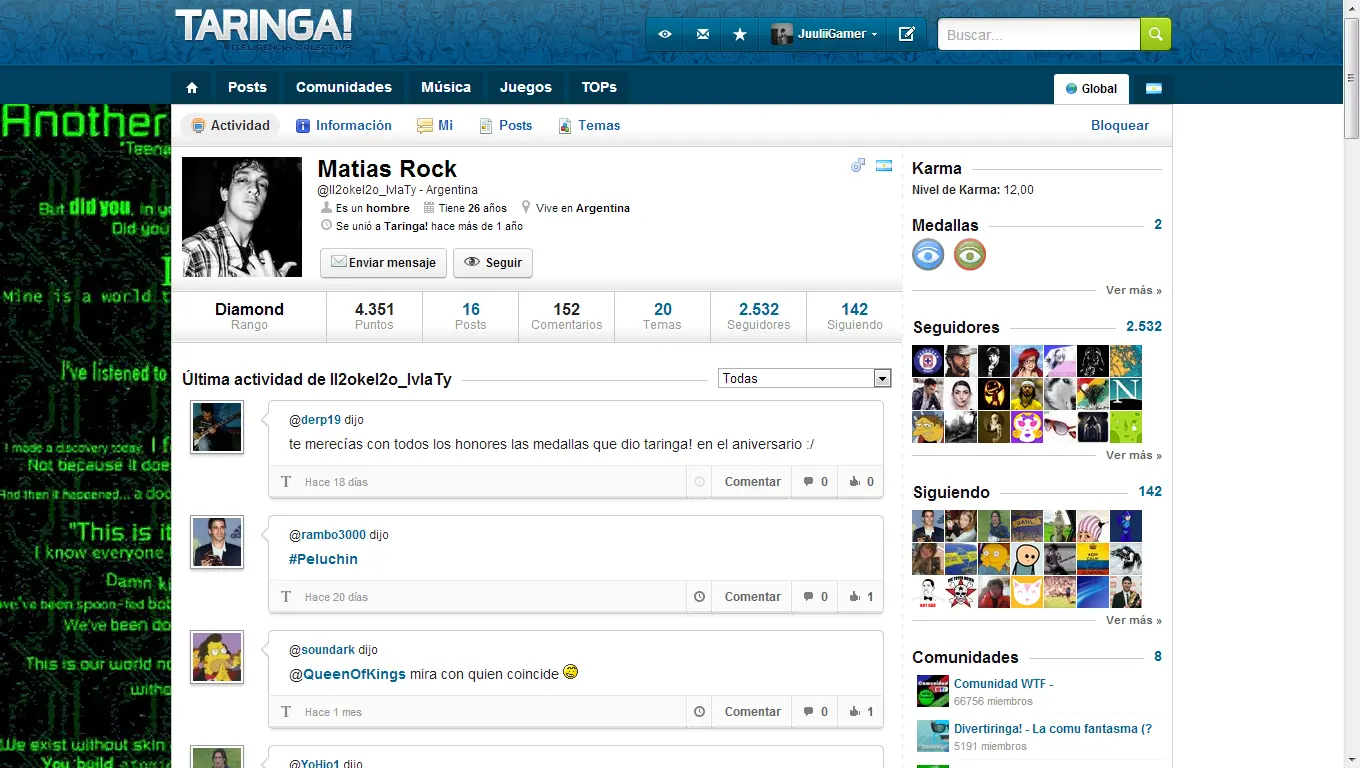Click the 2.532 Seguidores stat
Viewport: 1360px width, 768px height.
758,316
